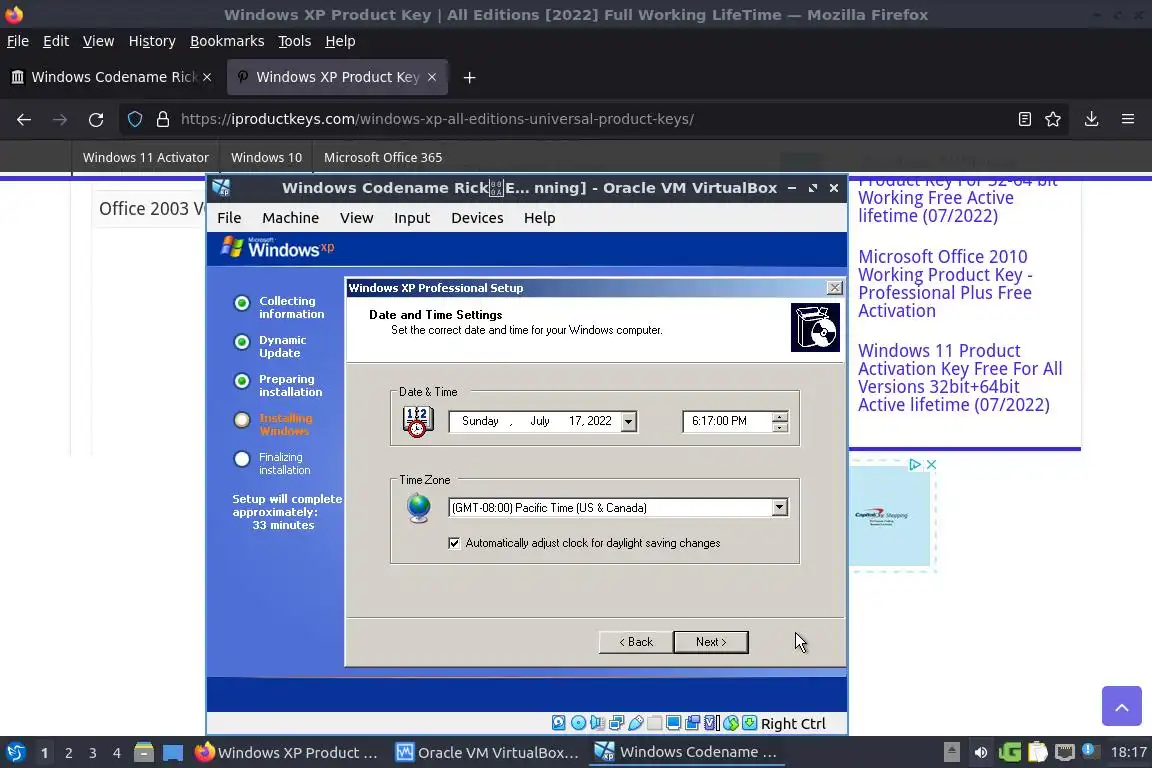Open VirtualBox File menu
1152x768 pixels.
point(229,218)
